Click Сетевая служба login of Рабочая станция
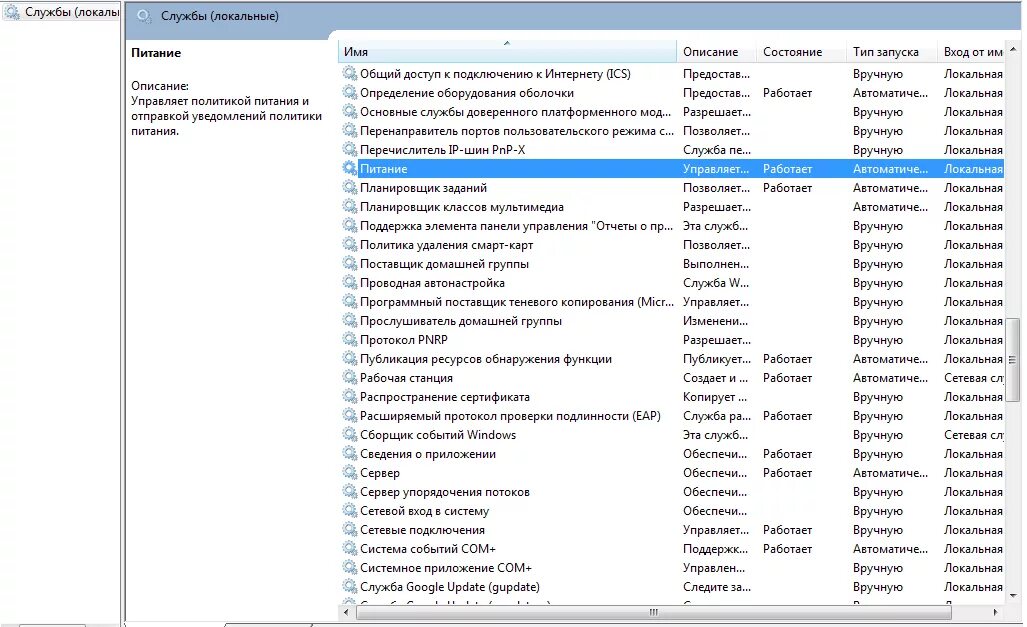 pyautogui.click(x=973, y=377)
